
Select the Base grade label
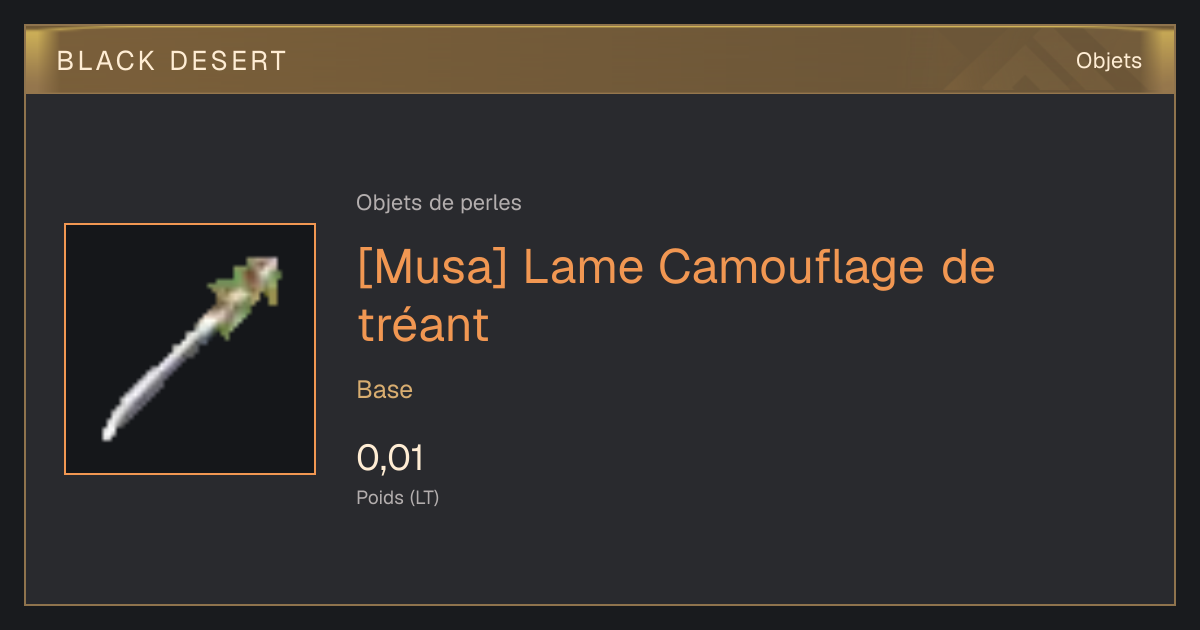coord(385,390)
